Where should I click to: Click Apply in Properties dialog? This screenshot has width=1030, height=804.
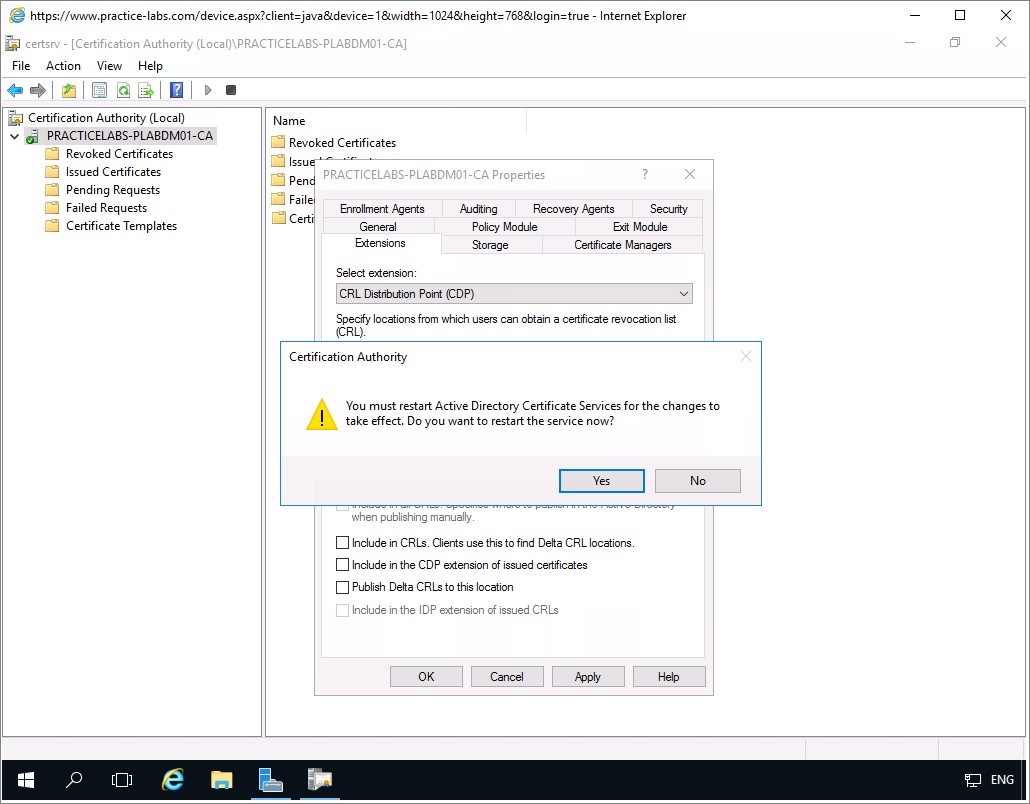click(x=587, y=677)
